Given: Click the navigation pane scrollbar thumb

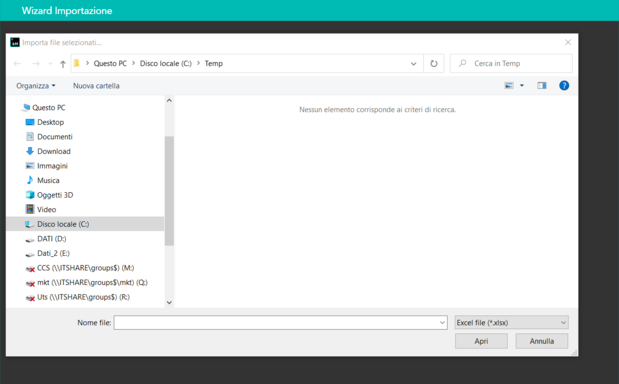Looking at the screenshot, I should point(169,191).
